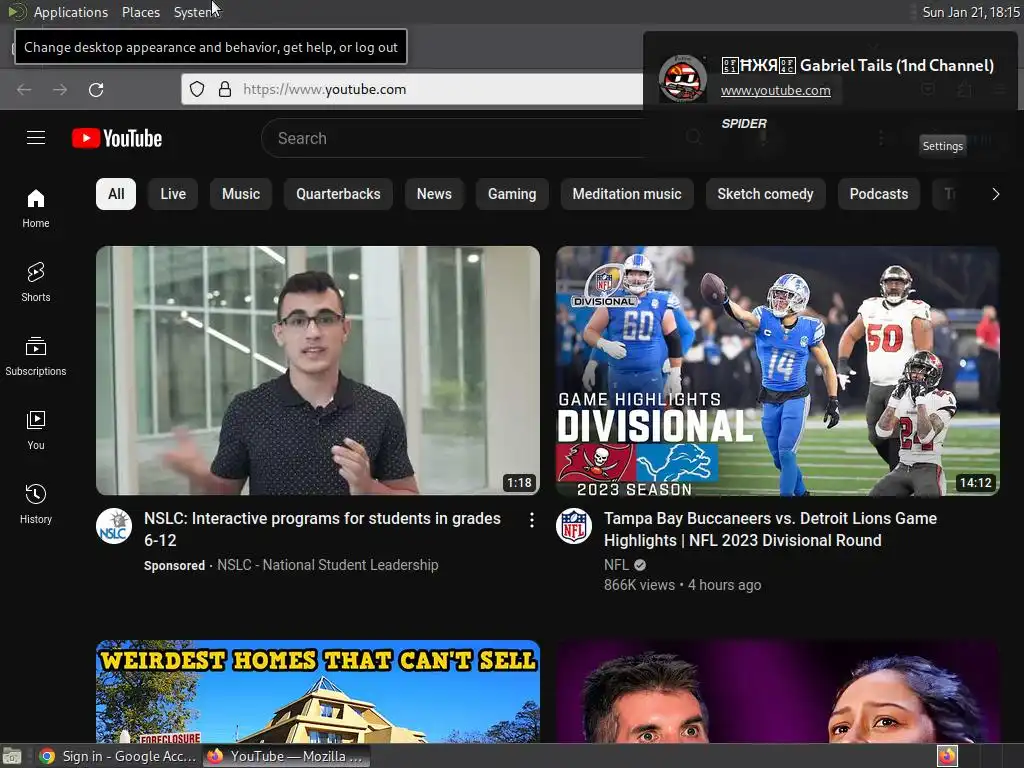Reload the page with the refresh icon
This screenshot has height=768, width=1024.
(96, 89)
